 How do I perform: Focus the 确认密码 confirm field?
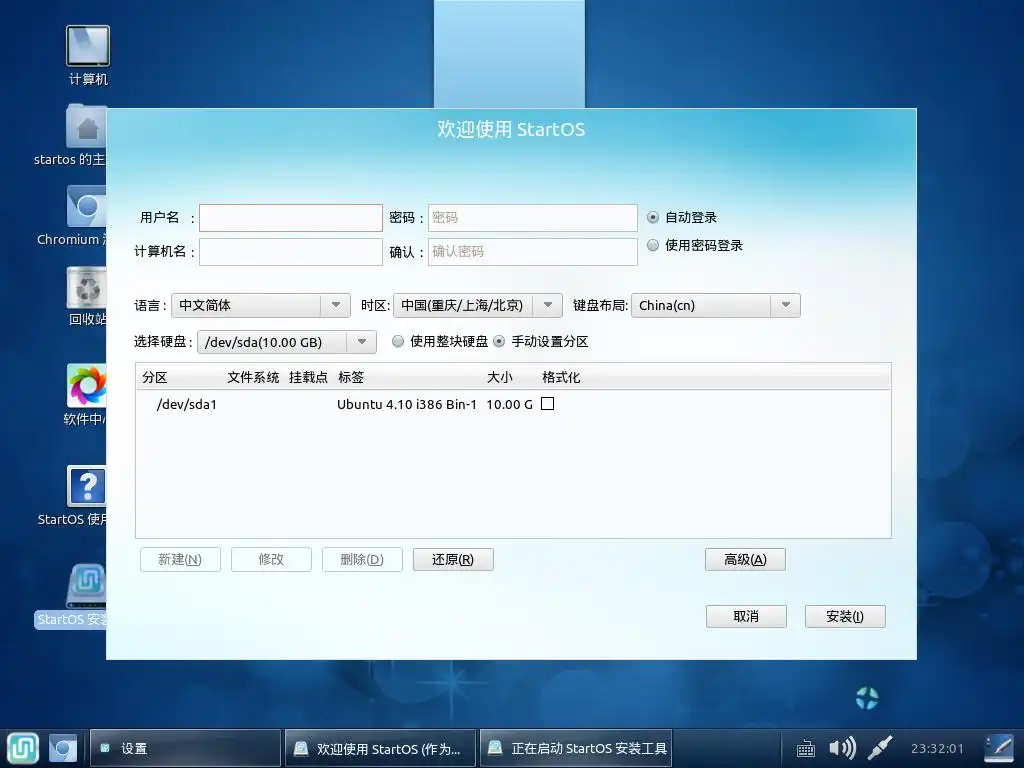pos(533,251)
